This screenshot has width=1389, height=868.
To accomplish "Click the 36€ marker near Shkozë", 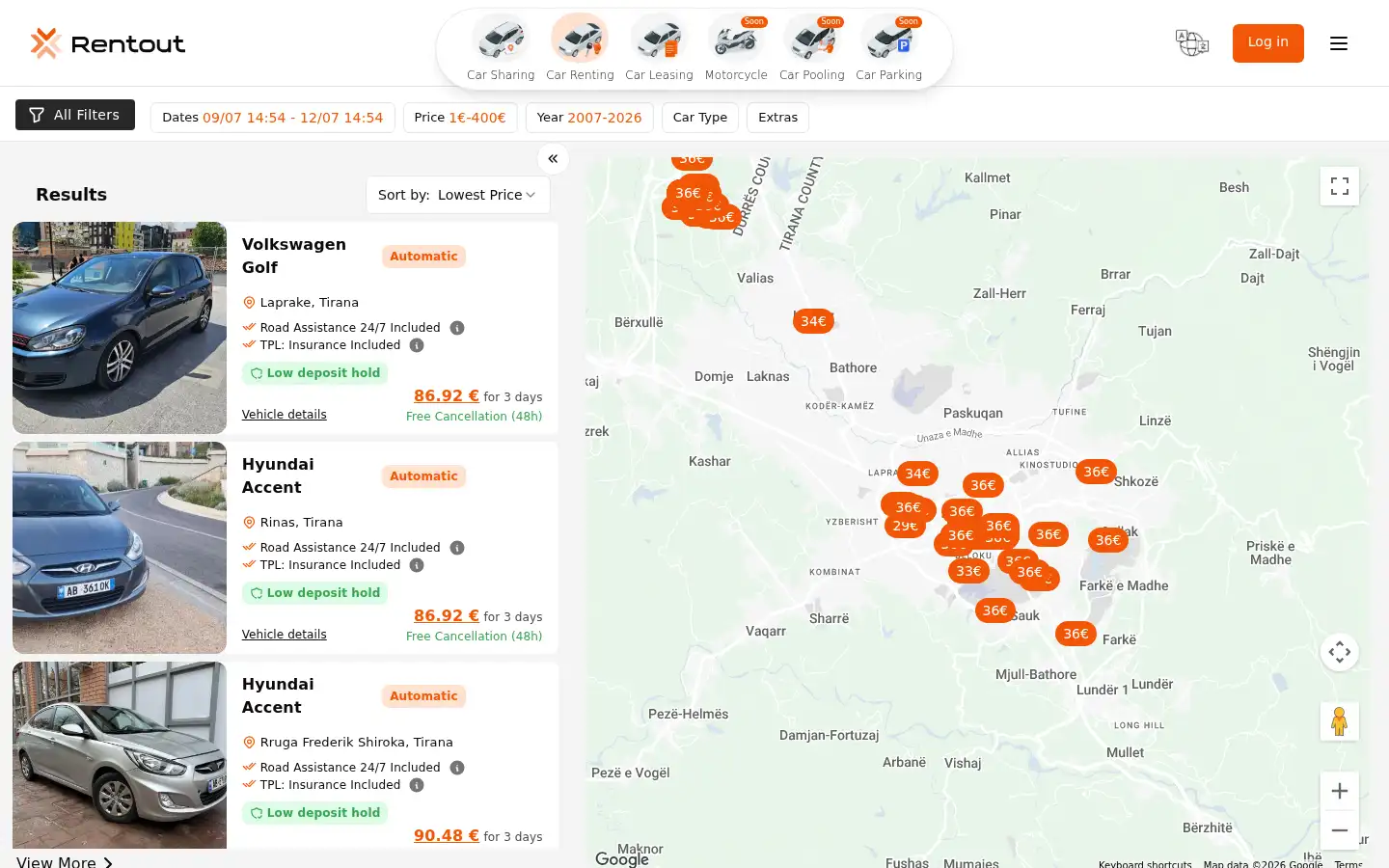I will click(x=1096, y=472).
